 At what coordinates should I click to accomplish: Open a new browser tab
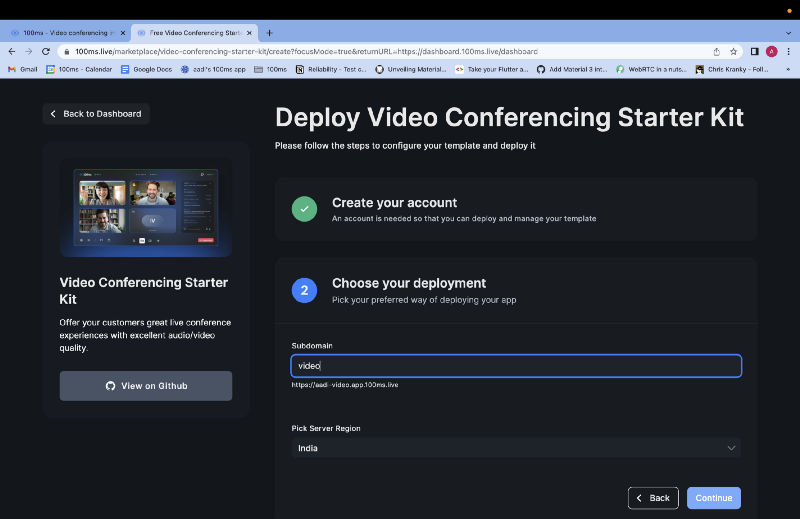pyautogui.click(x=269, y=33)
